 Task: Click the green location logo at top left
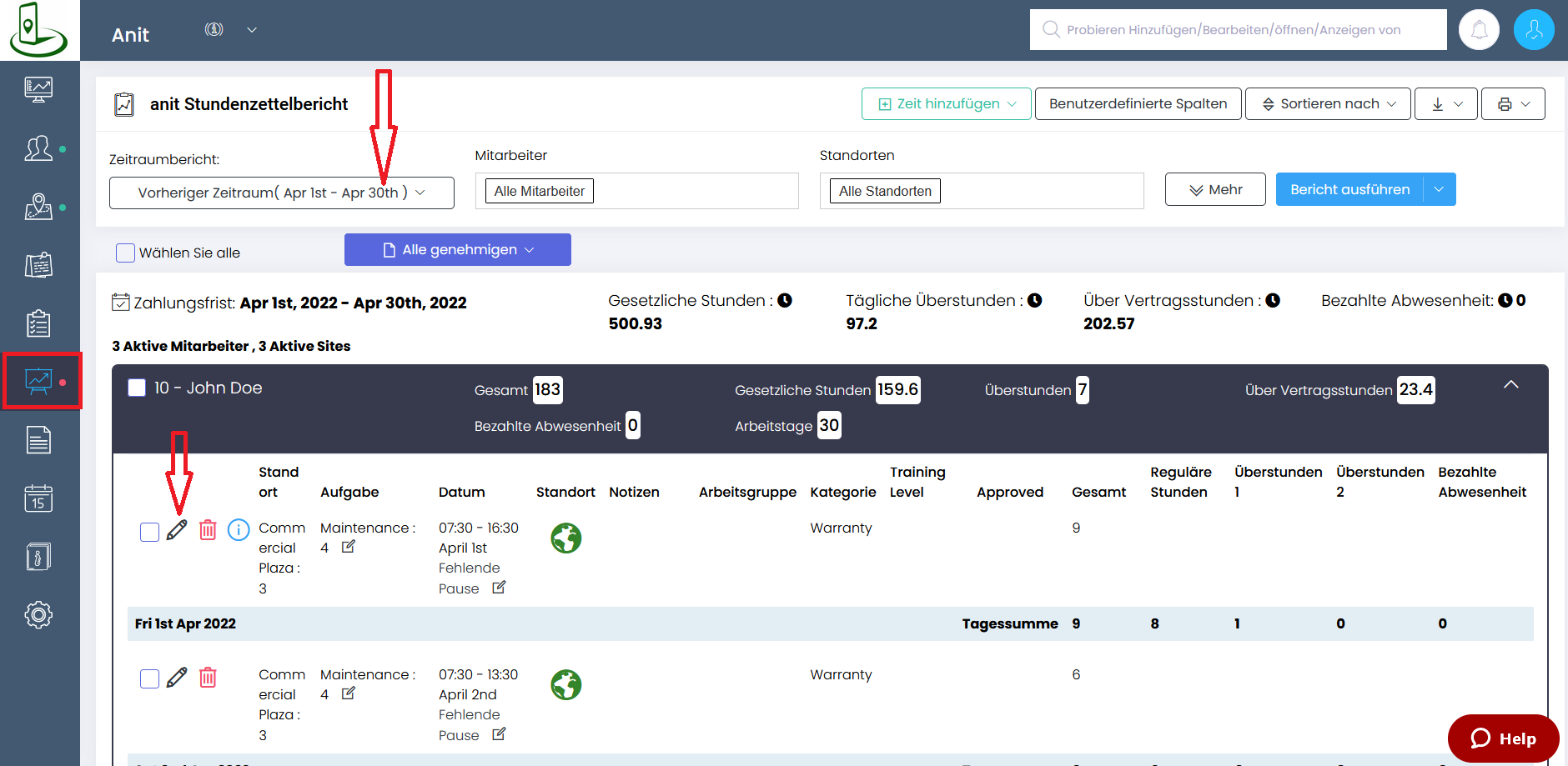38,30
